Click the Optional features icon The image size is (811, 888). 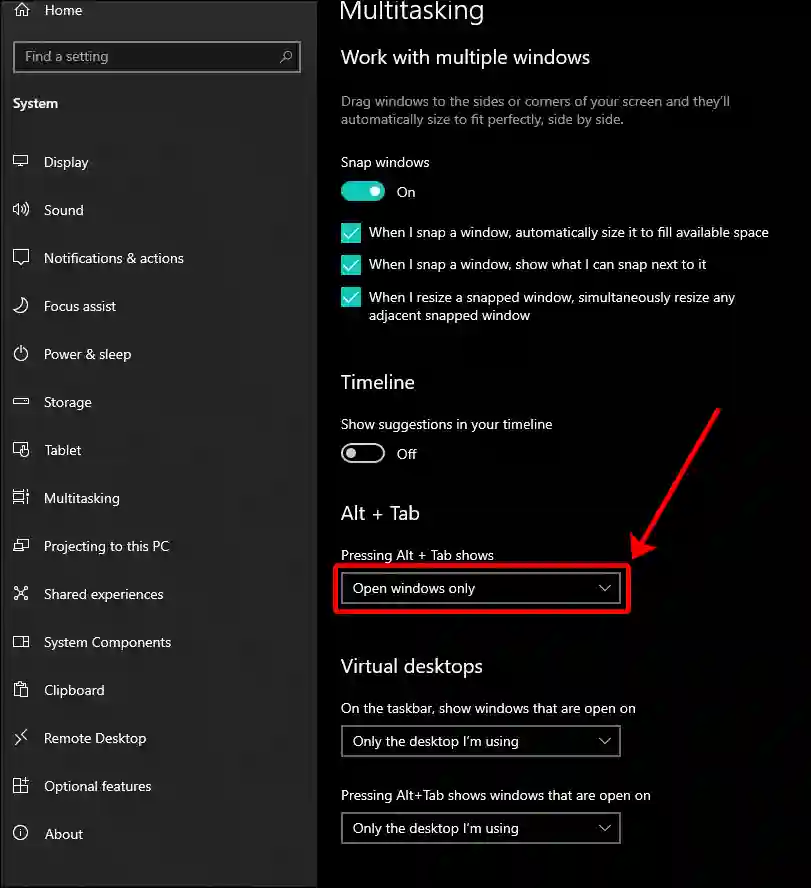tap(21, 785)
